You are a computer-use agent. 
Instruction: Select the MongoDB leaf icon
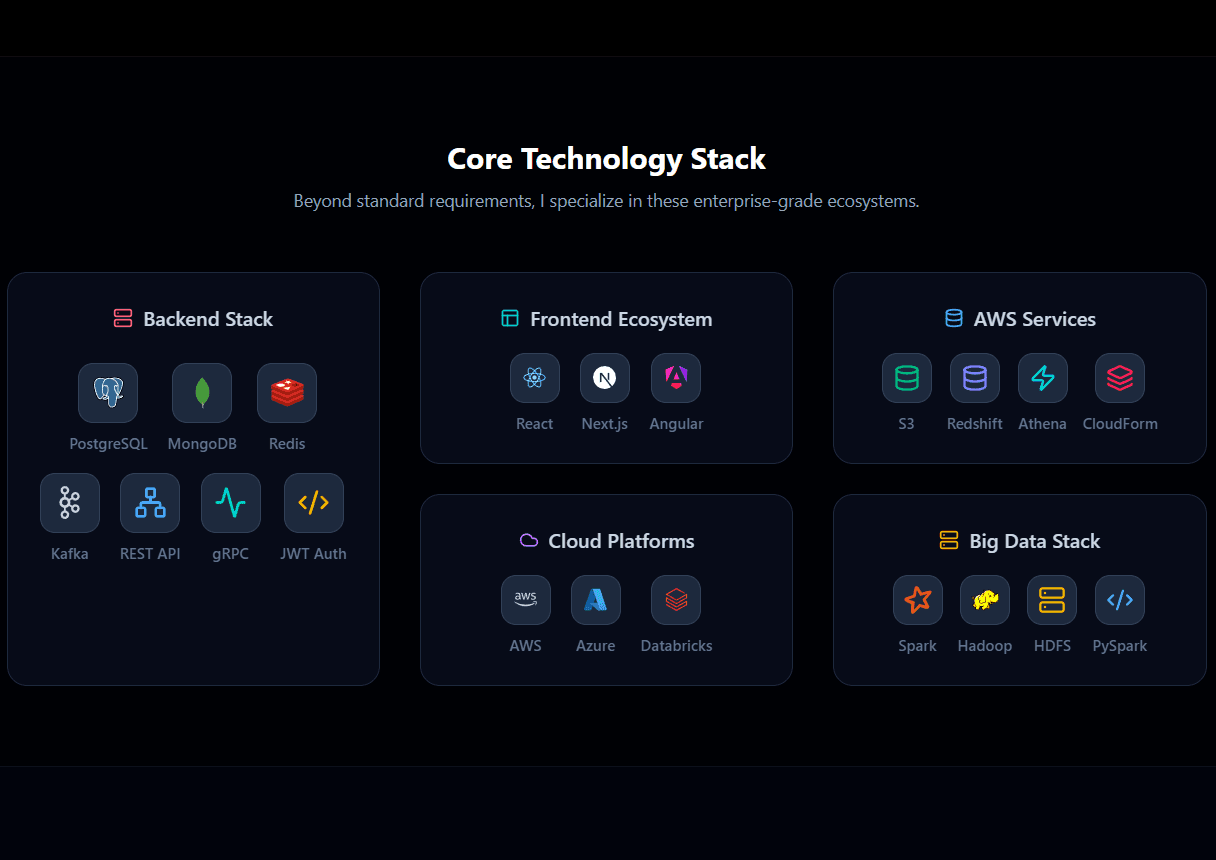[202, 393]
